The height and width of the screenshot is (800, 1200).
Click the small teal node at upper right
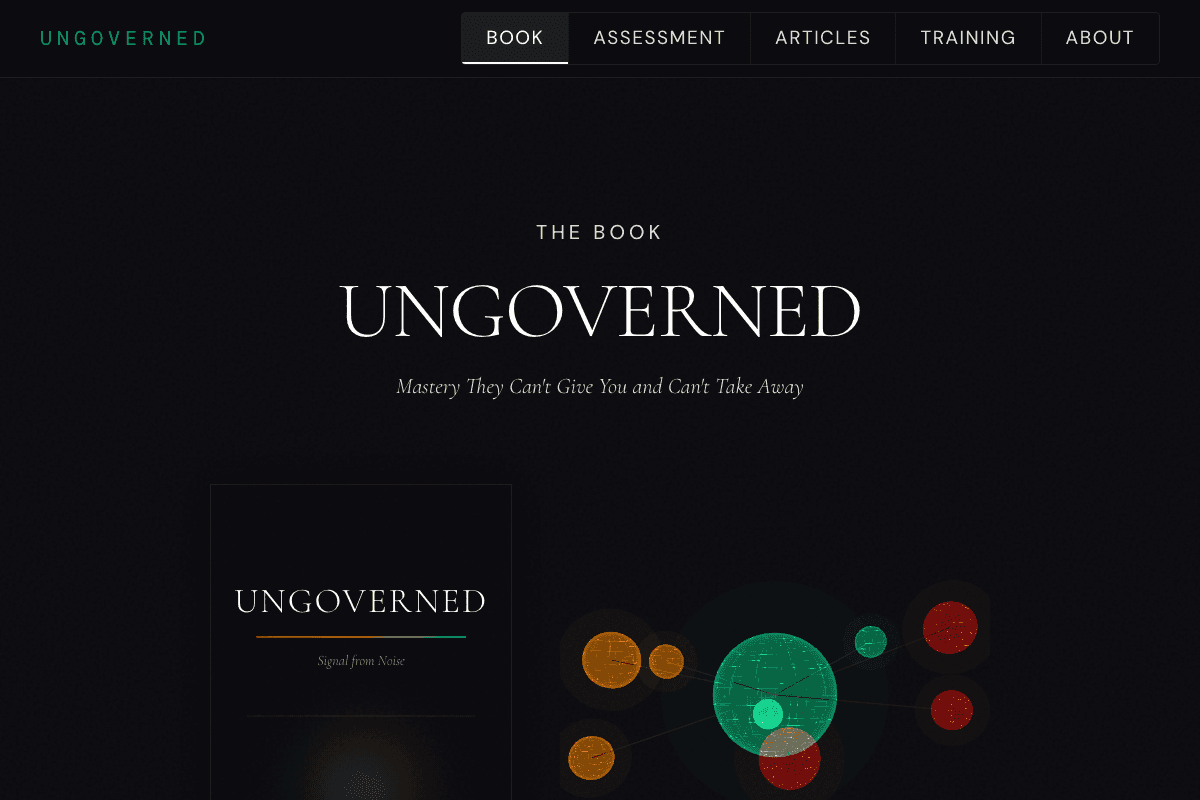(x=870, y=641)
